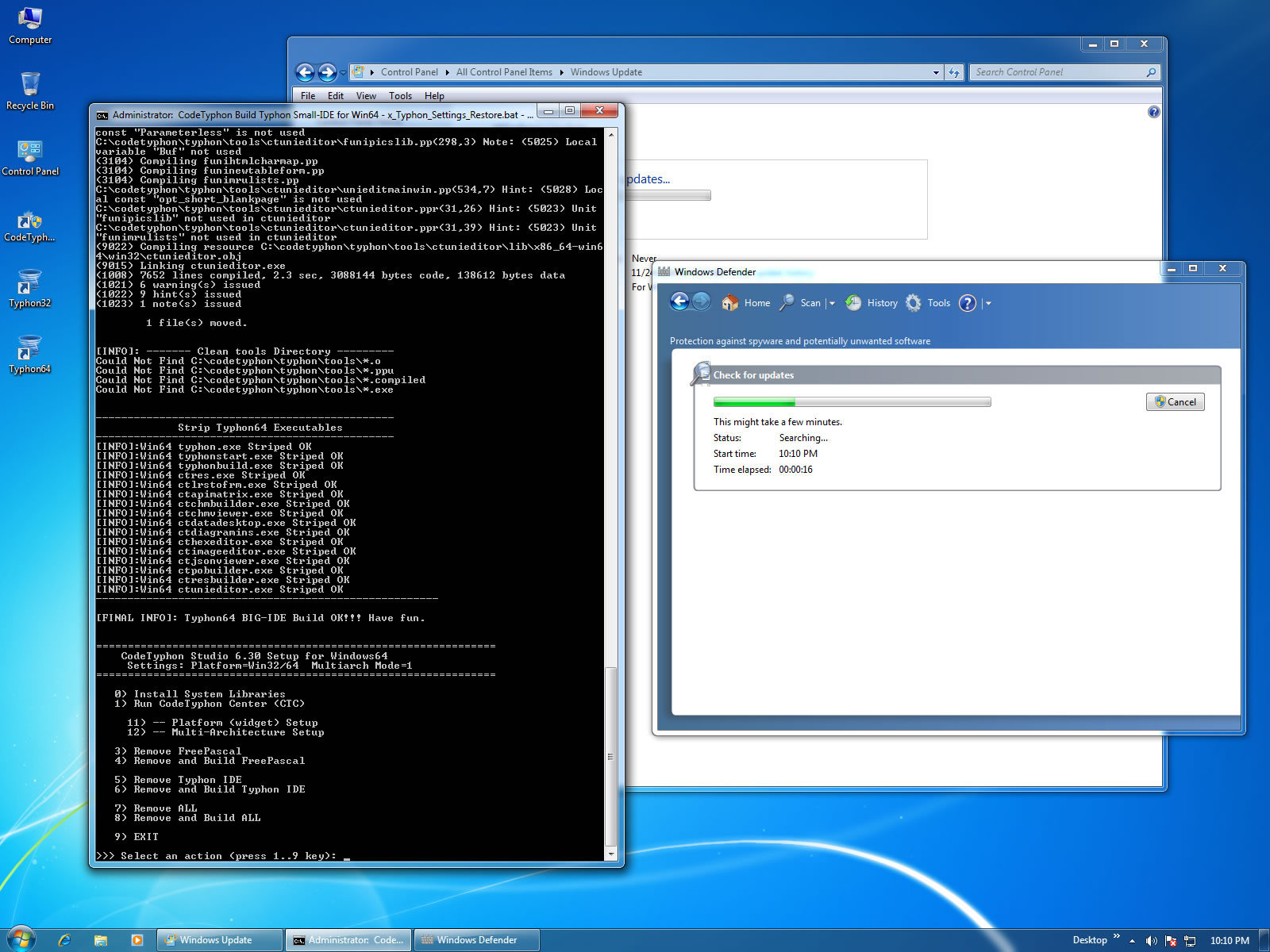Open the Tools menu in Control Panel
This screenshot has height=952, width=1270.
400,96
